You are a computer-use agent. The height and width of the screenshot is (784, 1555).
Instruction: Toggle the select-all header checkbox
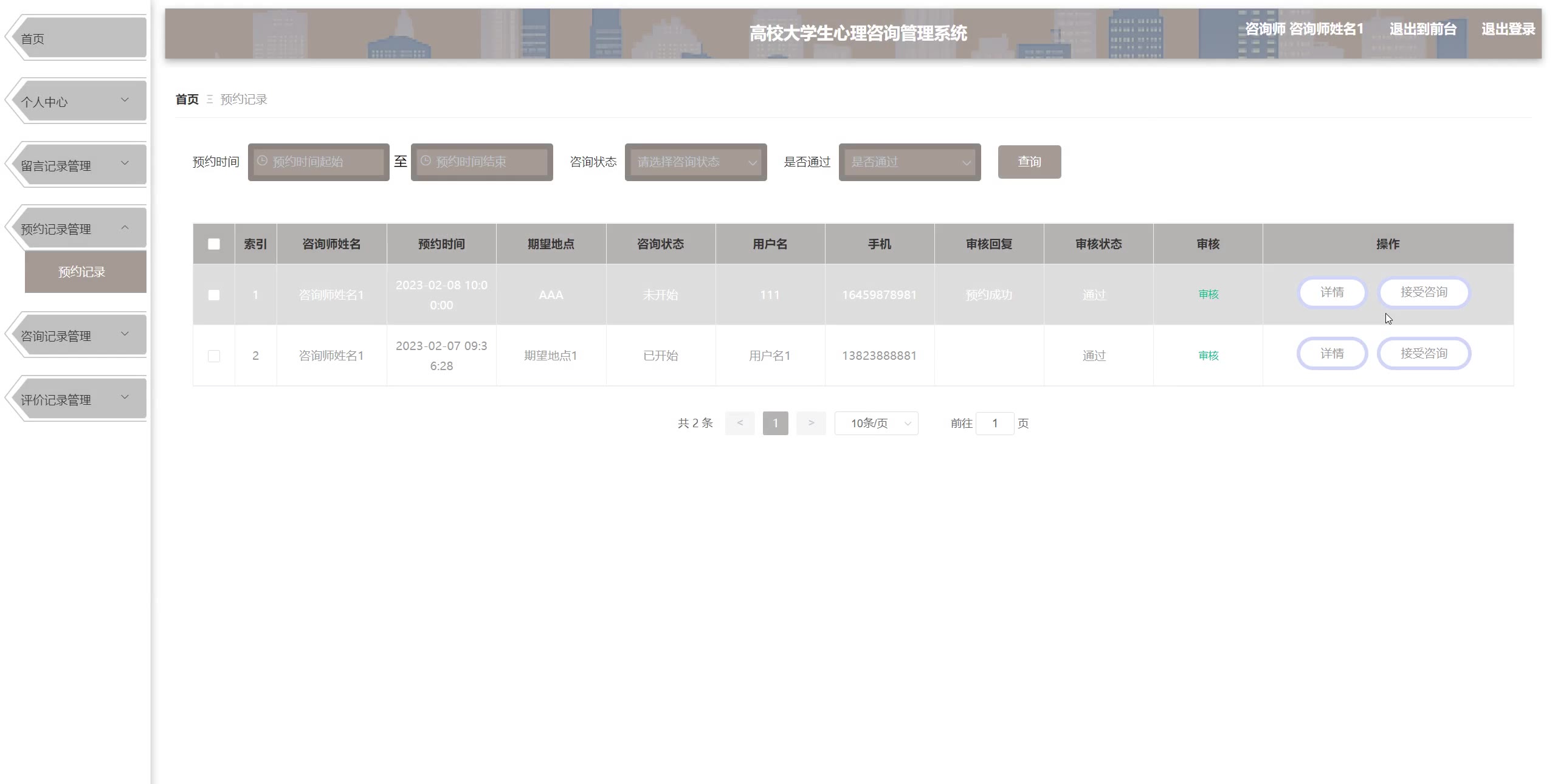[x=214, y=244]
